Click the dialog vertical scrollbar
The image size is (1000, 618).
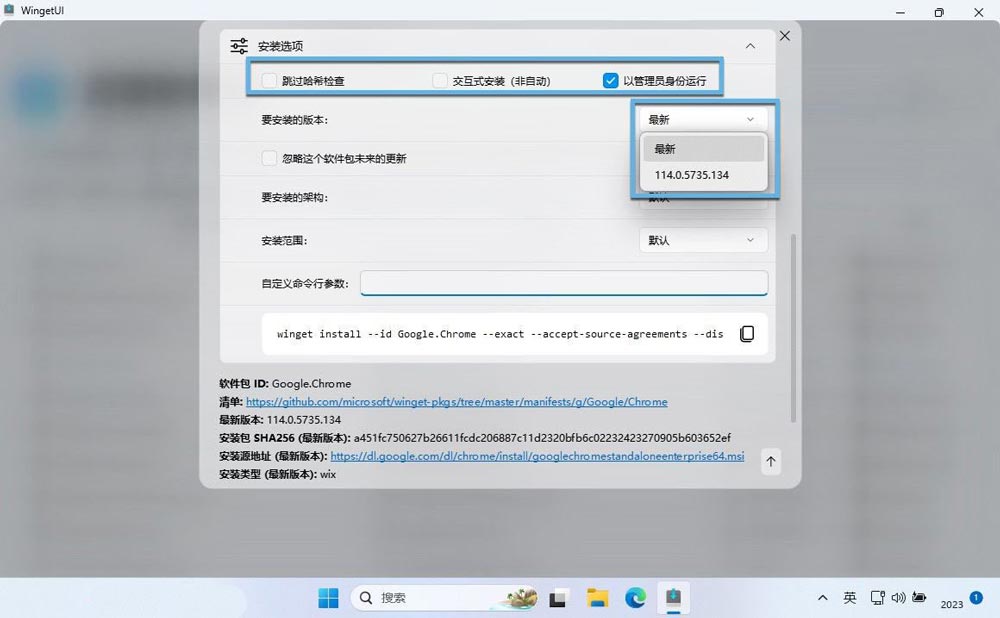(x=793, y=328)
